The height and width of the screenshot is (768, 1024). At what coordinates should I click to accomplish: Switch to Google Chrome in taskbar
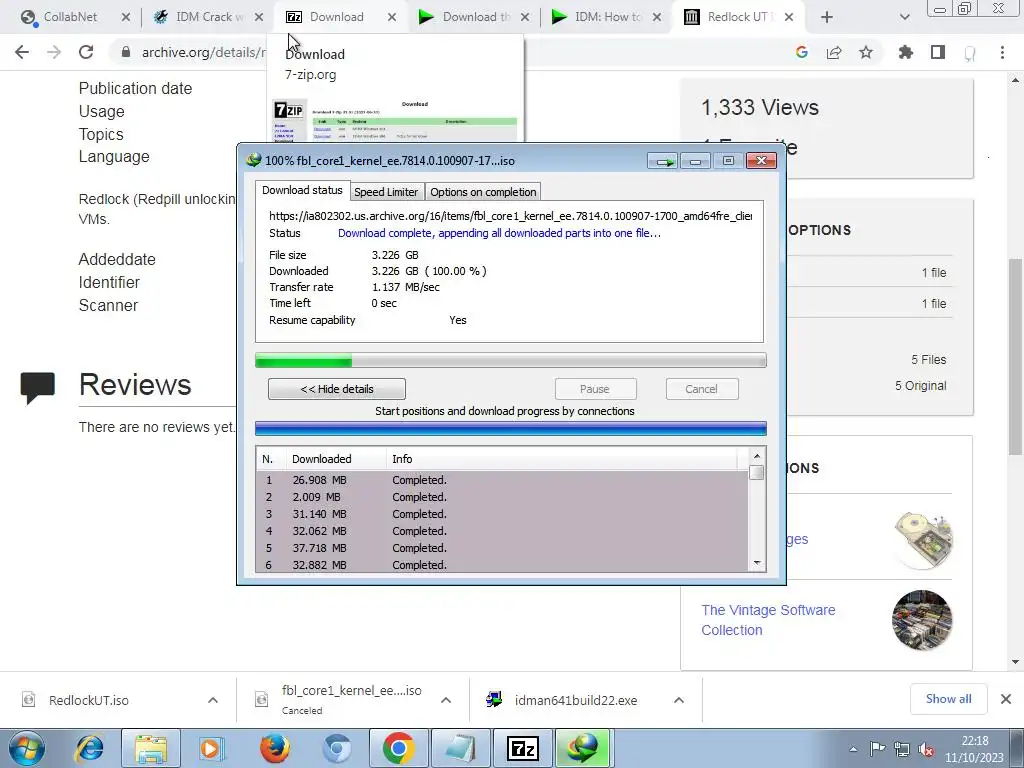pos(399,748)
